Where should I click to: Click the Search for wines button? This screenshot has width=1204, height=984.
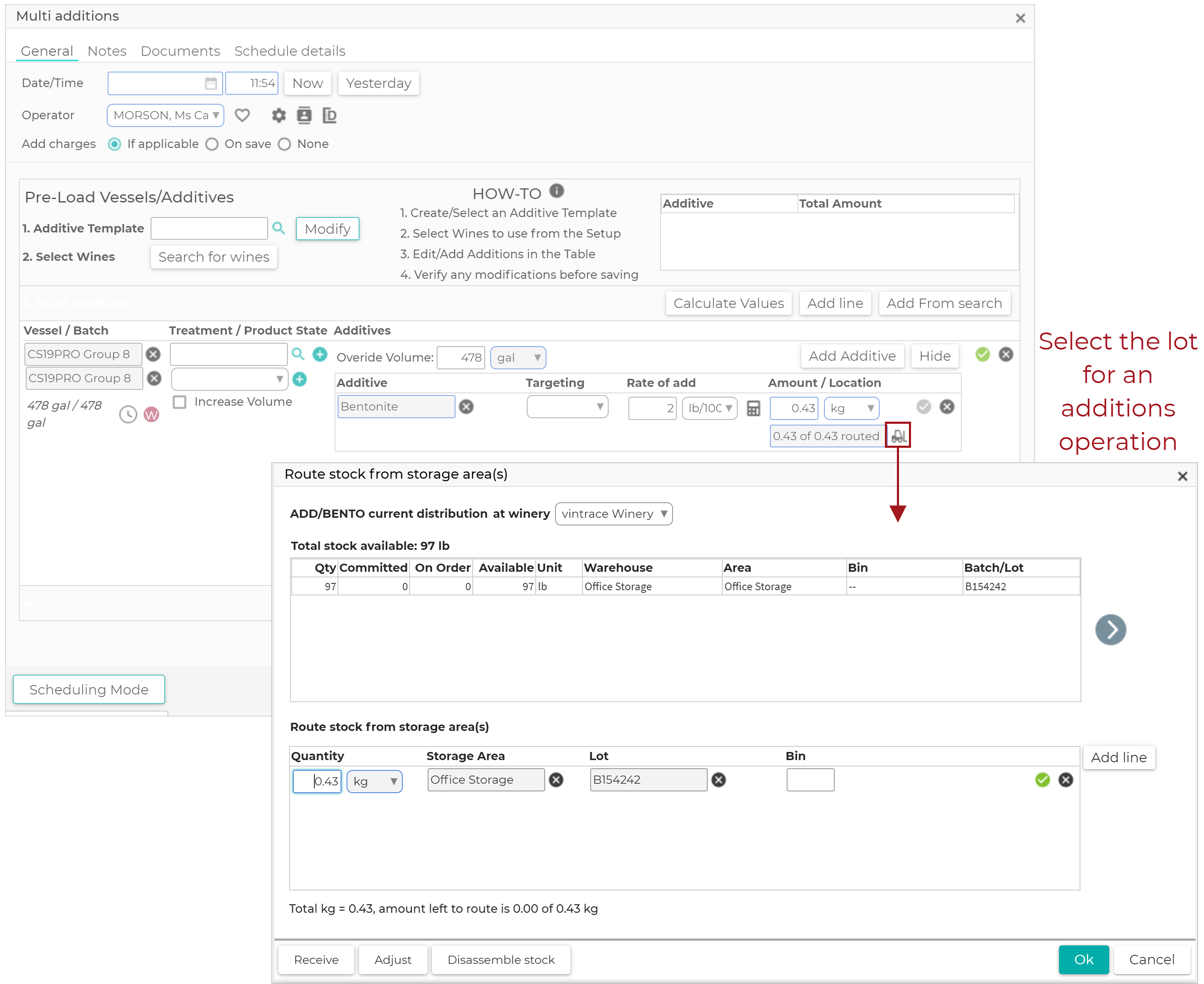pyautogui.click(x=214, y=257)
